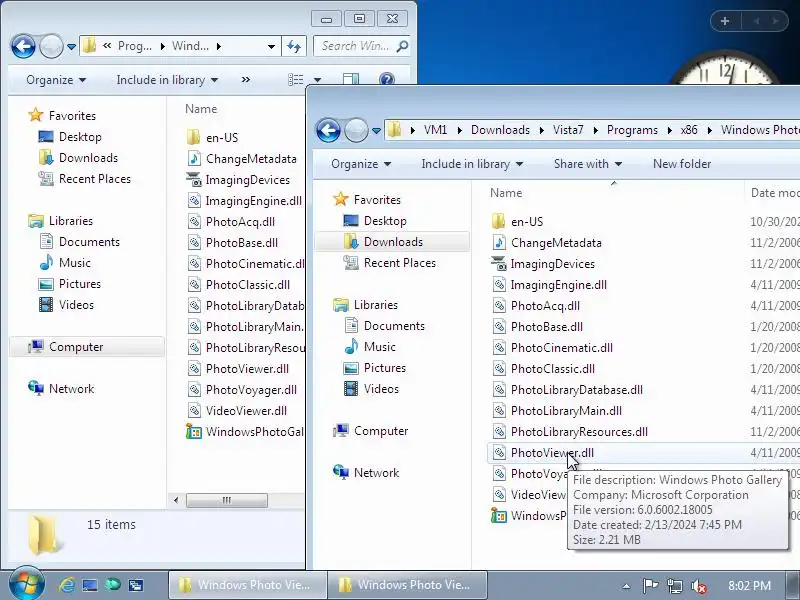Click Vista7 in address bar breadcrumb

(568, 130)
